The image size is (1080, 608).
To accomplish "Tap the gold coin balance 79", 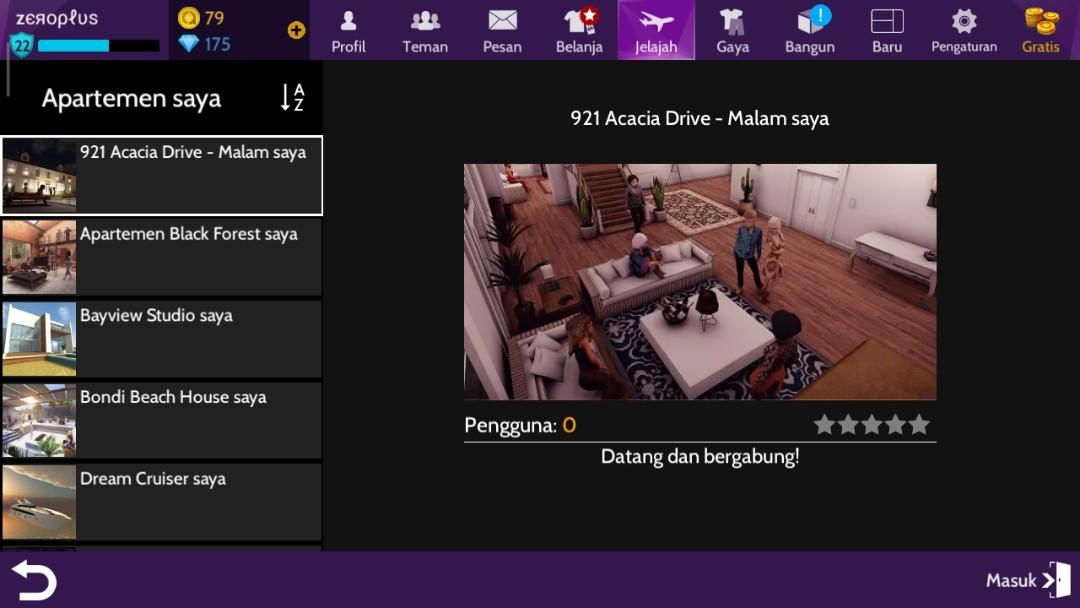I will [x=201, y=17].
